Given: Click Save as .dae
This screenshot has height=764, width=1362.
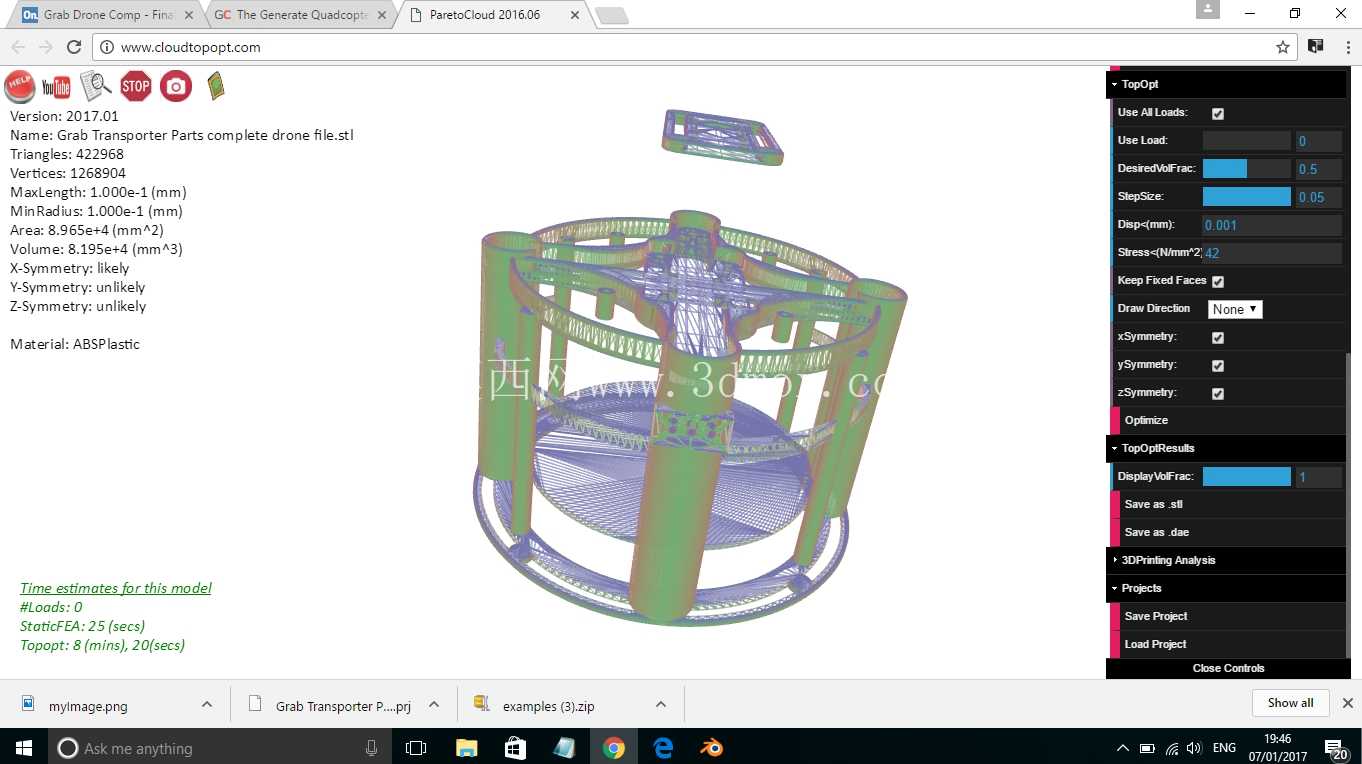Looking at the screenshot, I should pyautogui.click(x=1228, y=532).
